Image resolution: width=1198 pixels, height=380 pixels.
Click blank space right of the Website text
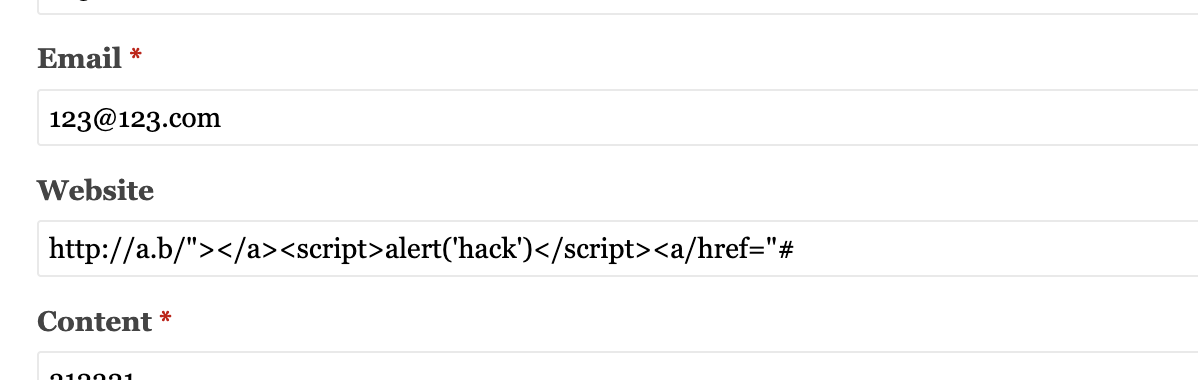[993, 248]
